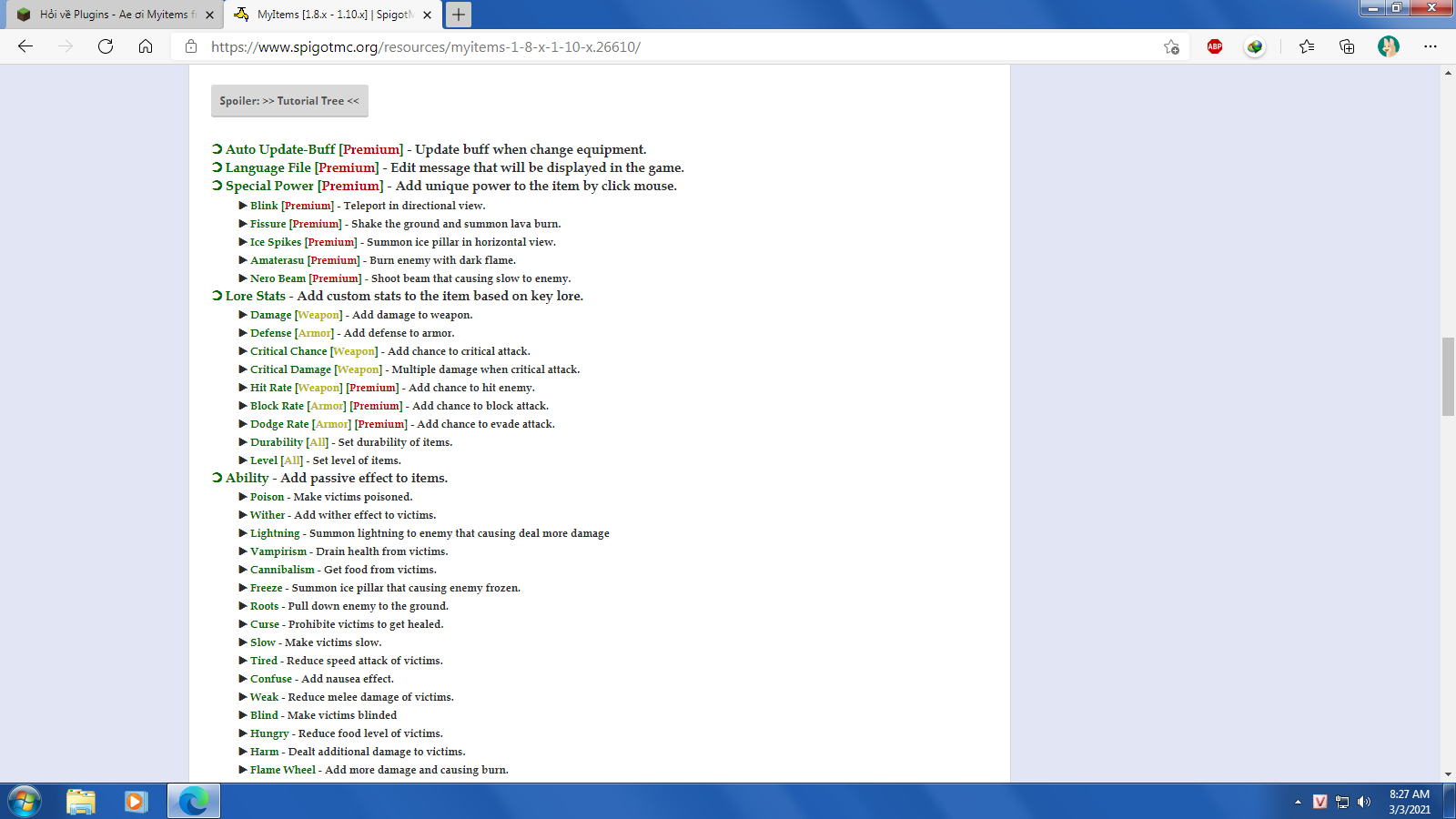Viewport: 1456px width, 819px height.
Task: Click the 'Ability' heading text
Action: 248,478
